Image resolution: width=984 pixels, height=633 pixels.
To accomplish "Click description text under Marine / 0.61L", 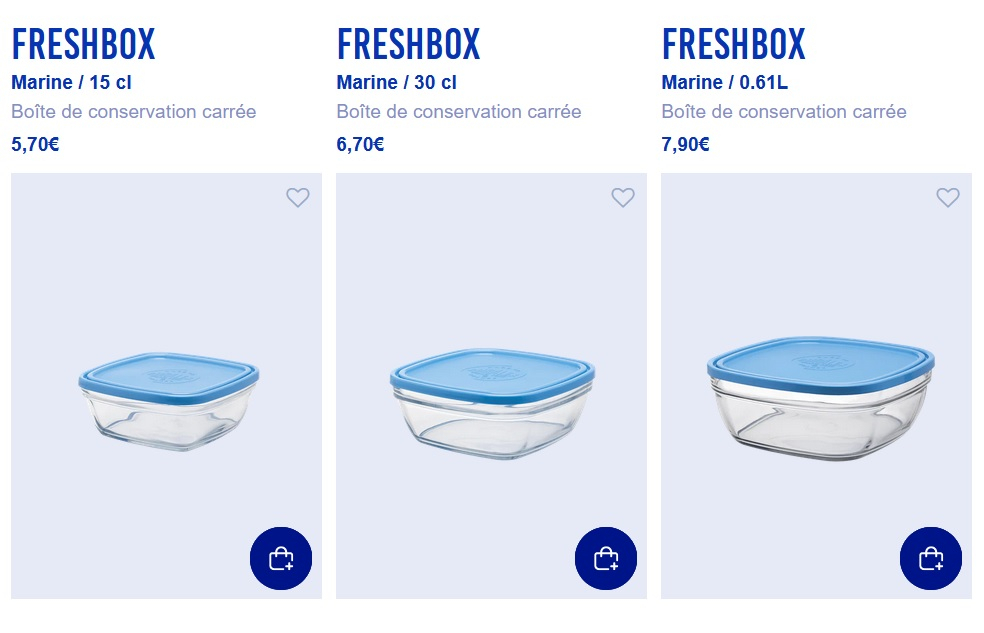I will (784, 112).
